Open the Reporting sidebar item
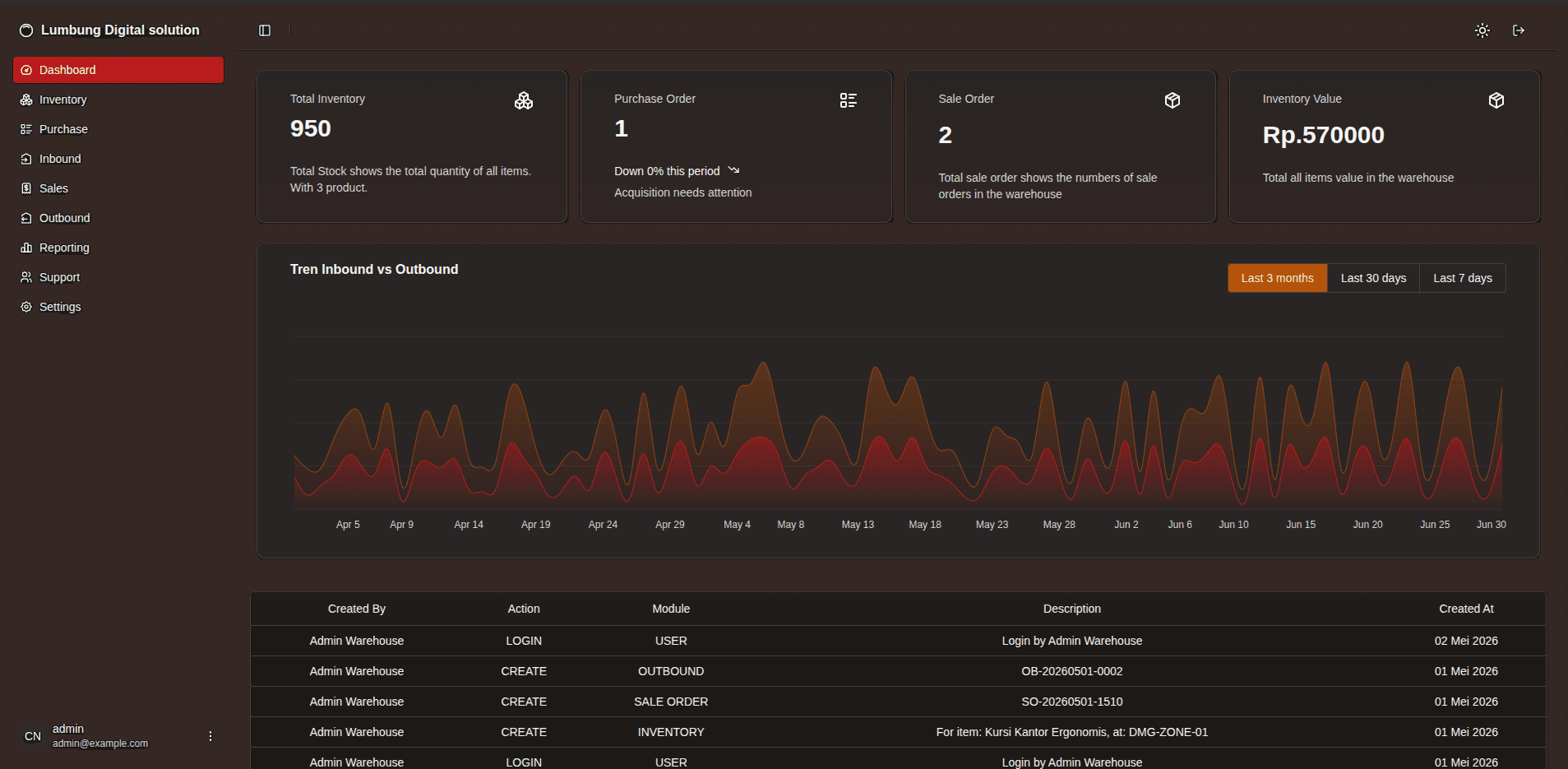The height and width of the screenshot is (769, 1568). (x=118, y=248)
